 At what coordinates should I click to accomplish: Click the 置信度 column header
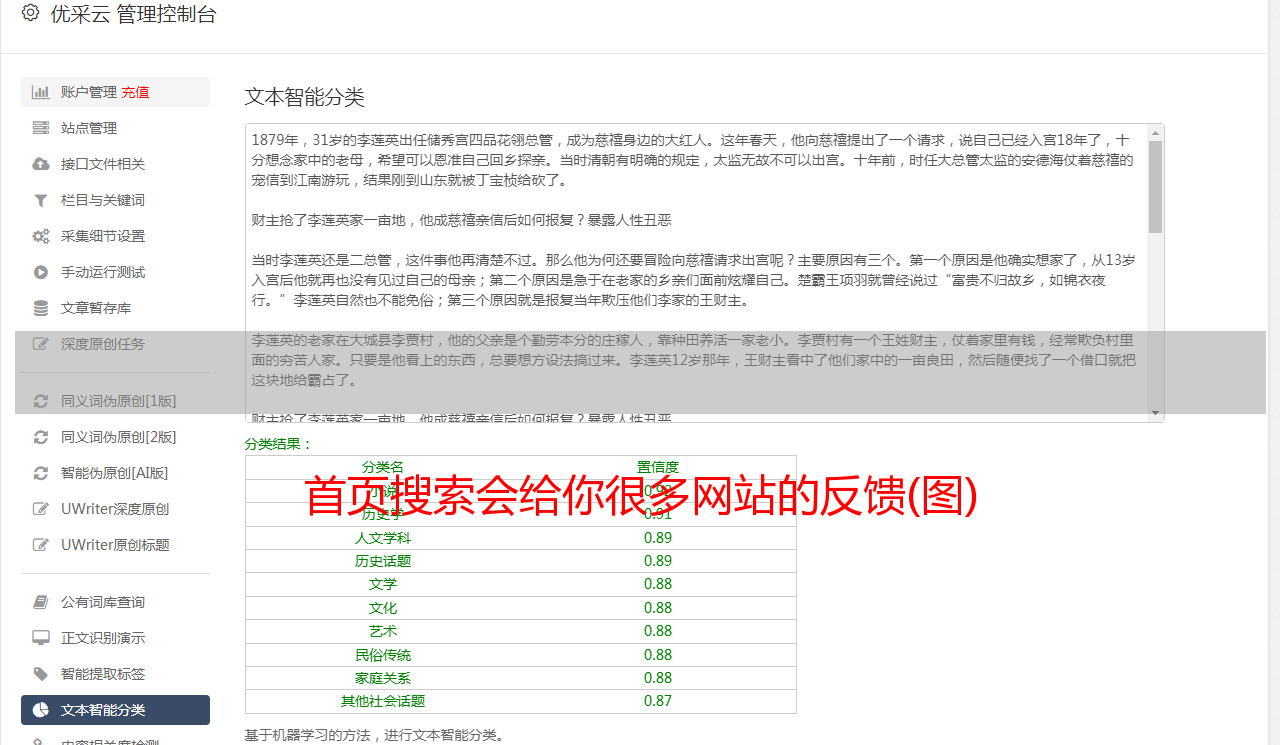658,467
